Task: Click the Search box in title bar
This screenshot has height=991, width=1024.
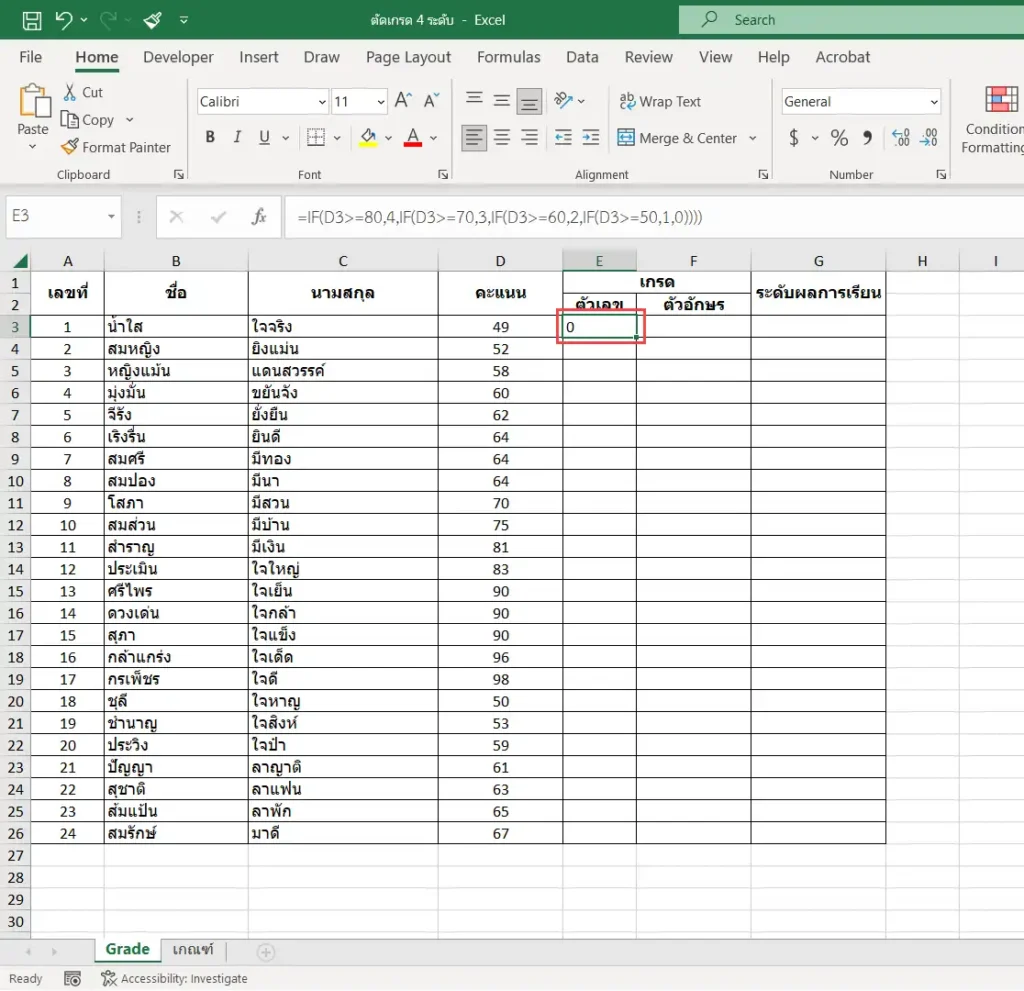Action: pyautogui.click(x=851, y=20)
